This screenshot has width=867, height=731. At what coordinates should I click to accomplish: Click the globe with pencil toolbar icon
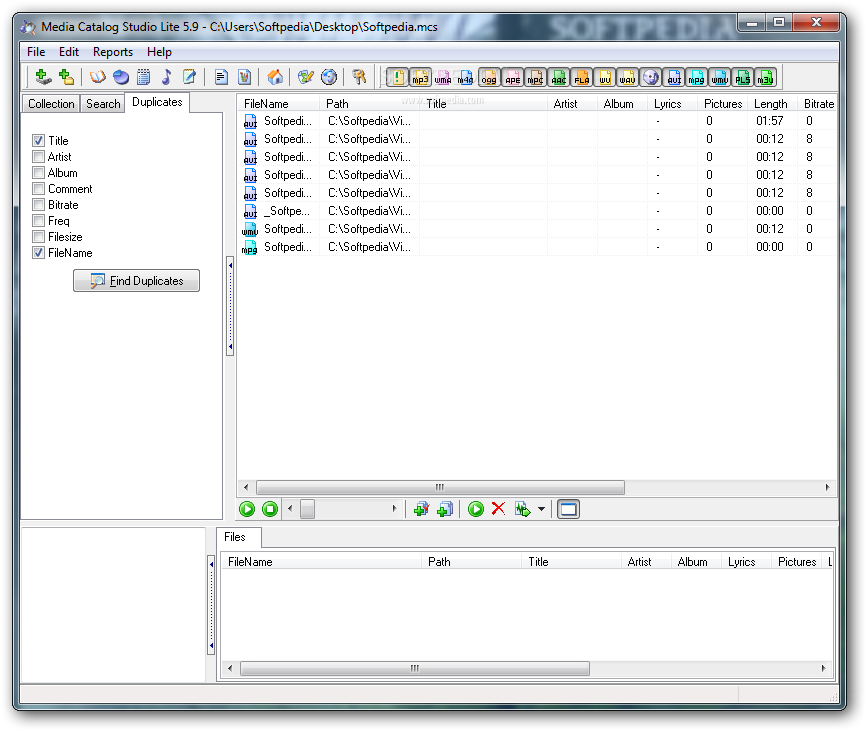(305, 77)
